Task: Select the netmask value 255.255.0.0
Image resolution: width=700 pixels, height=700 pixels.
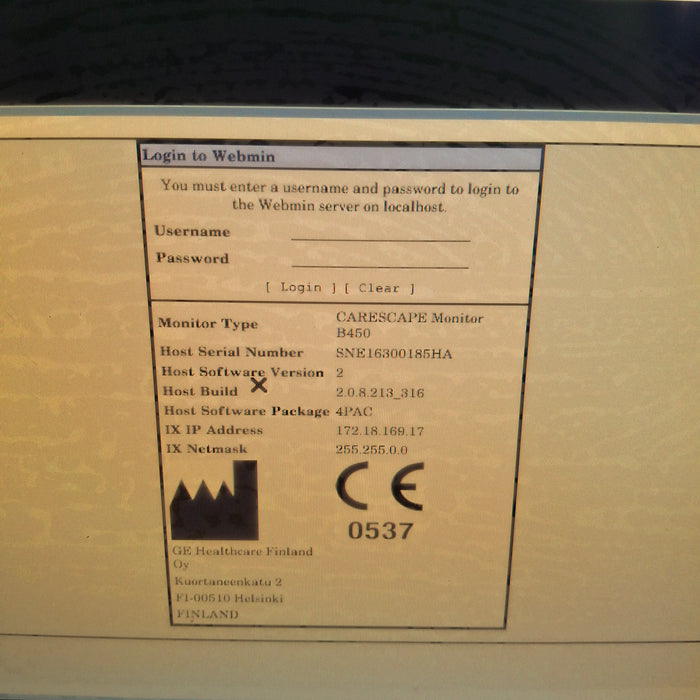Action: (x=370, y=450)
